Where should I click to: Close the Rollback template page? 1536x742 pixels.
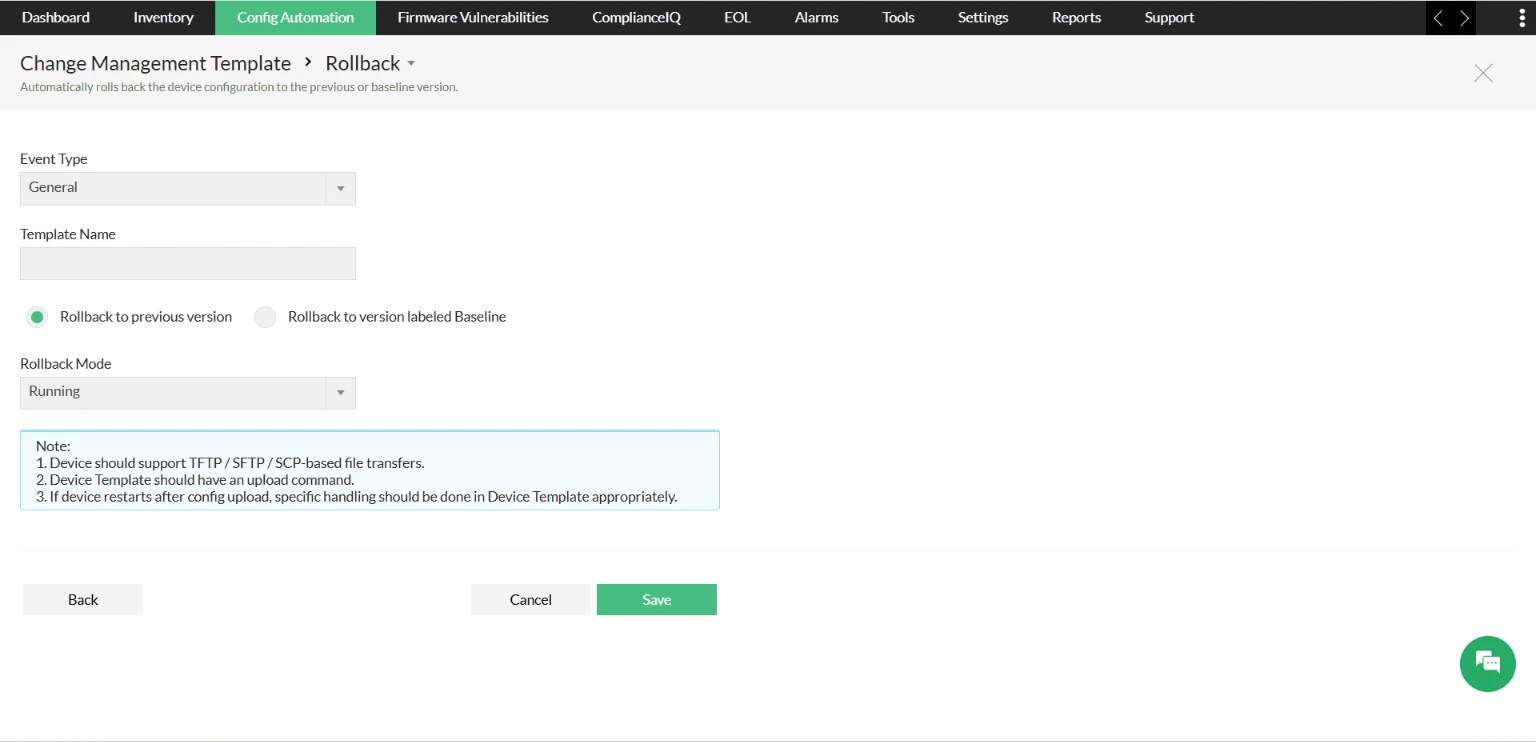(1483, 73)
